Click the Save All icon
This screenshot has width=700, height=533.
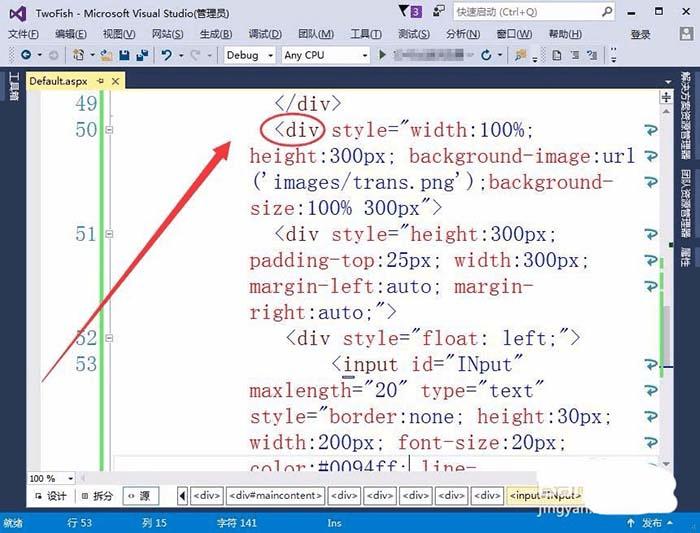142,55
